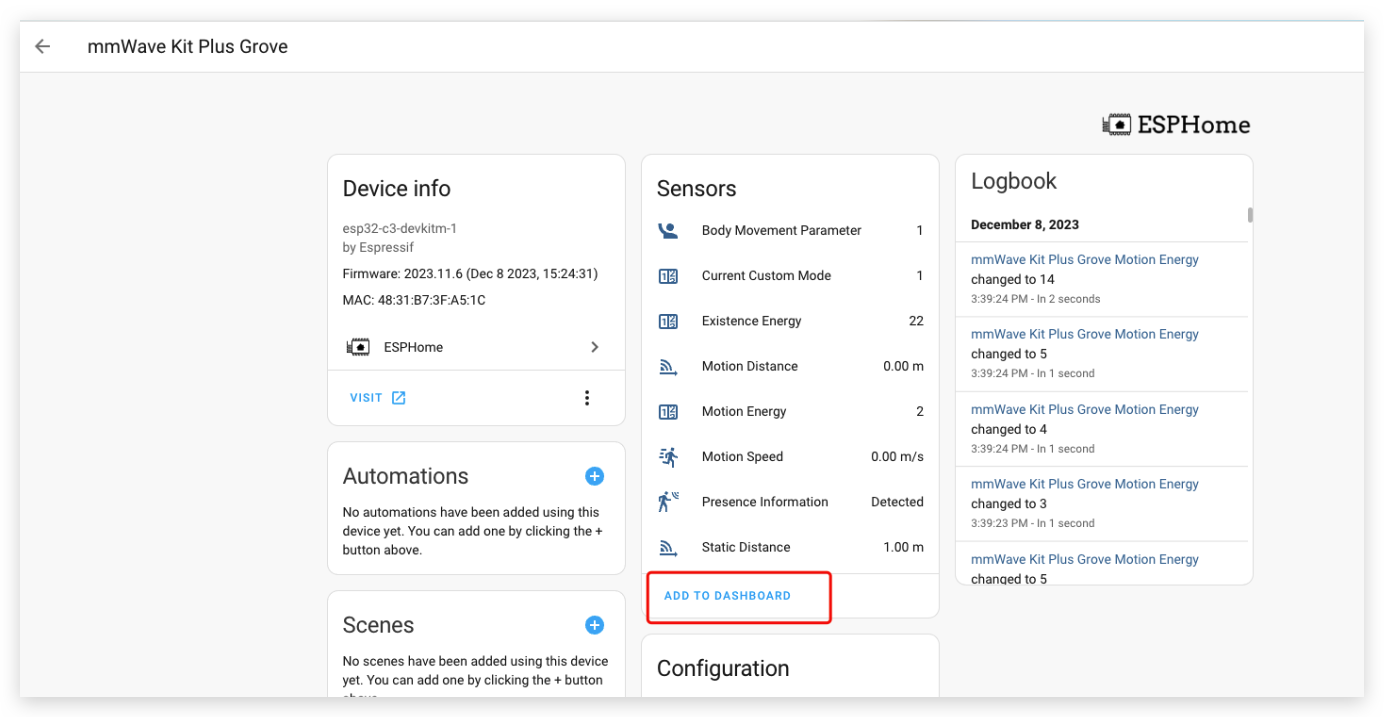
Task: Click the Static Distance sensor icon
Action: pos(668,548)
